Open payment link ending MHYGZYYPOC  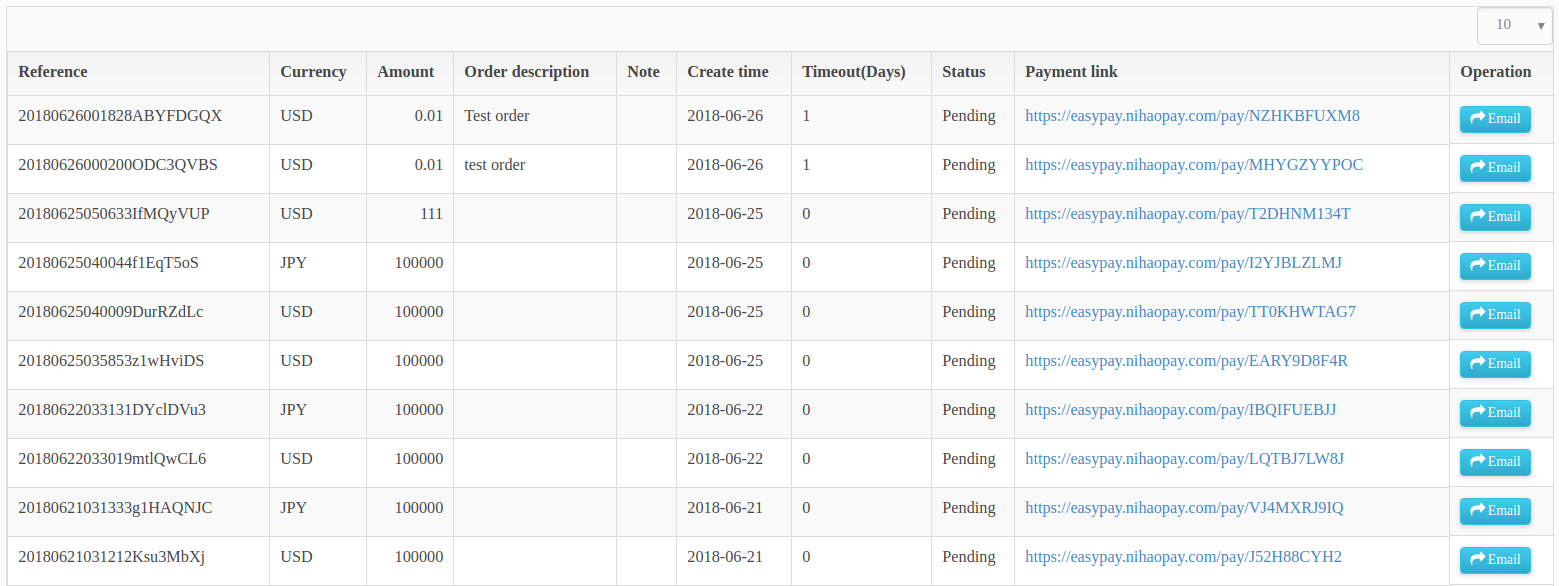point(1194,165)
